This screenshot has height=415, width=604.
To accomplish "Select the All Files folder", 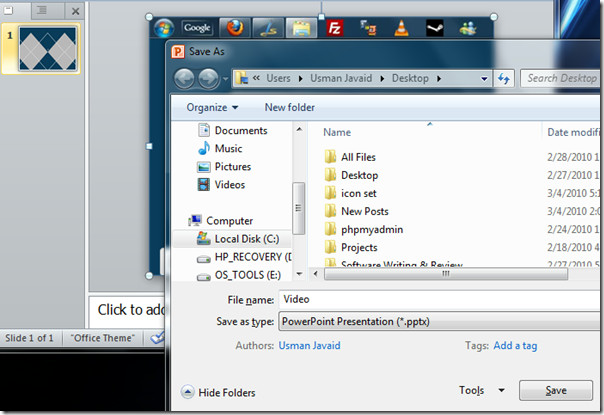I will (x=350, y=157).
